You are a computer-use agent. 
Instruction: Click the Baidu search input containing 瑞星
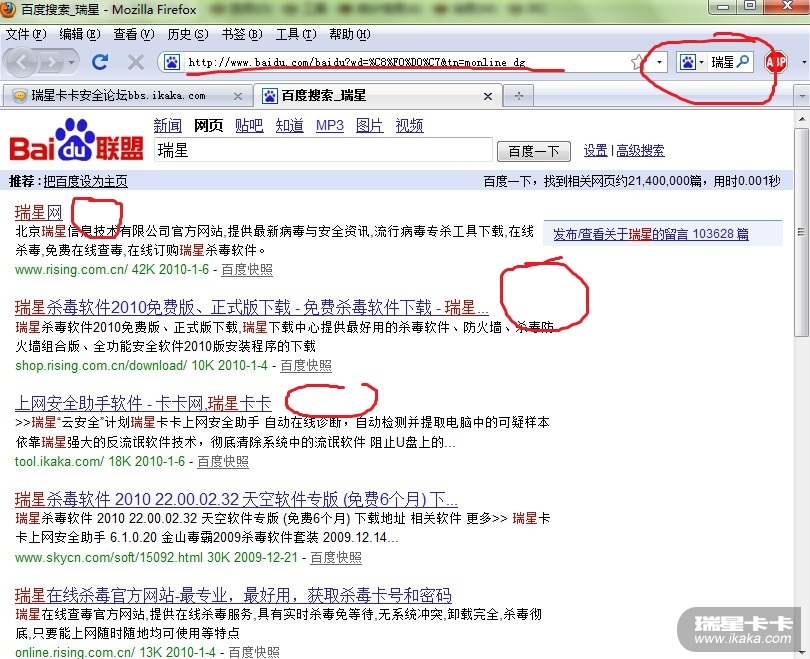pos(323,150)
